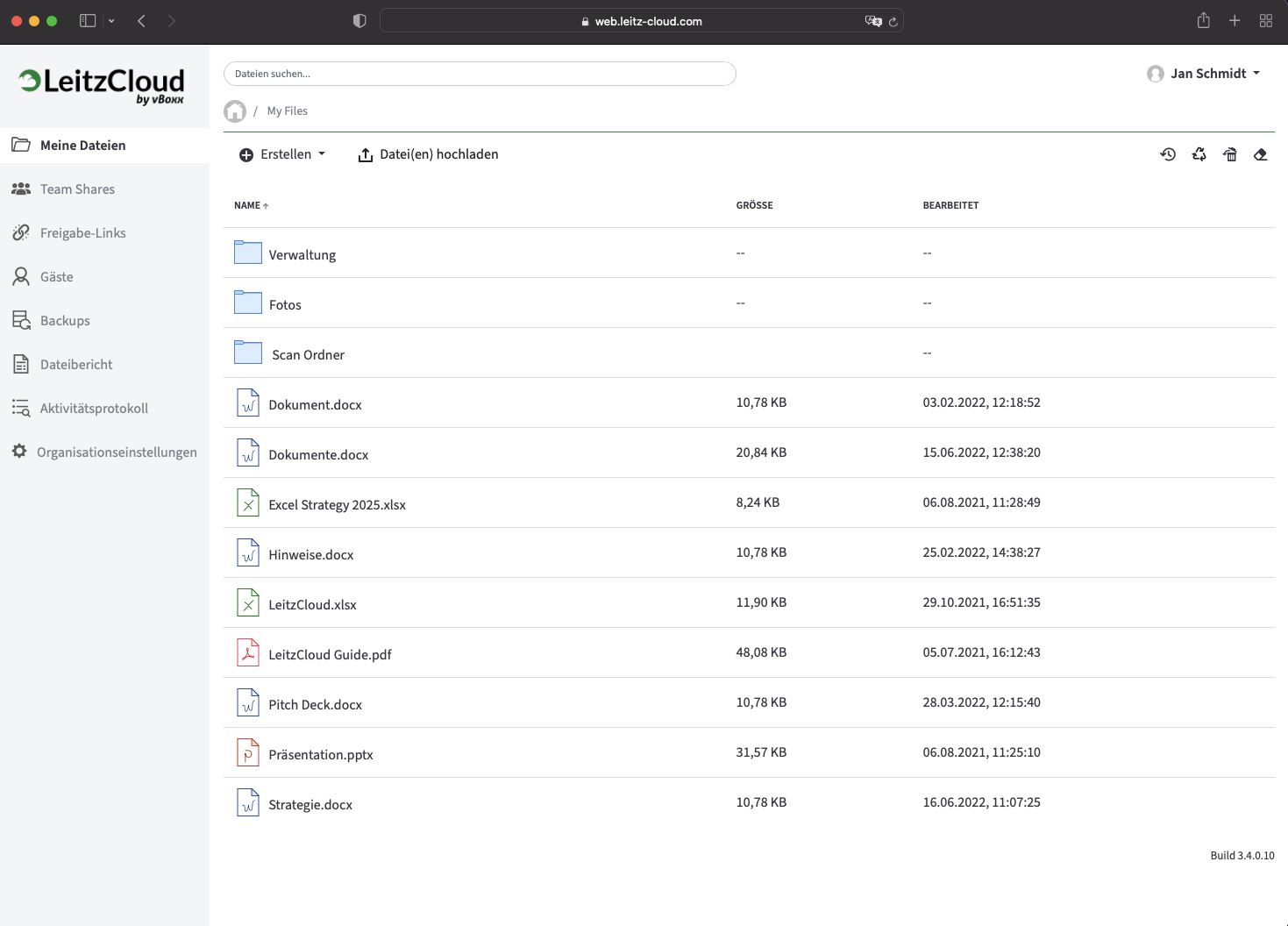Show the browser tab overview grid
Screen dimensions: 1288x926
click(x=1266, y=21)
